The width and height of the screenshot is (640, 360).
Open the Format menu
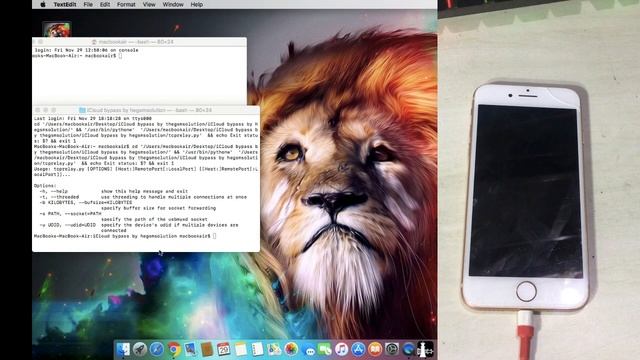(x=126, y=4)
